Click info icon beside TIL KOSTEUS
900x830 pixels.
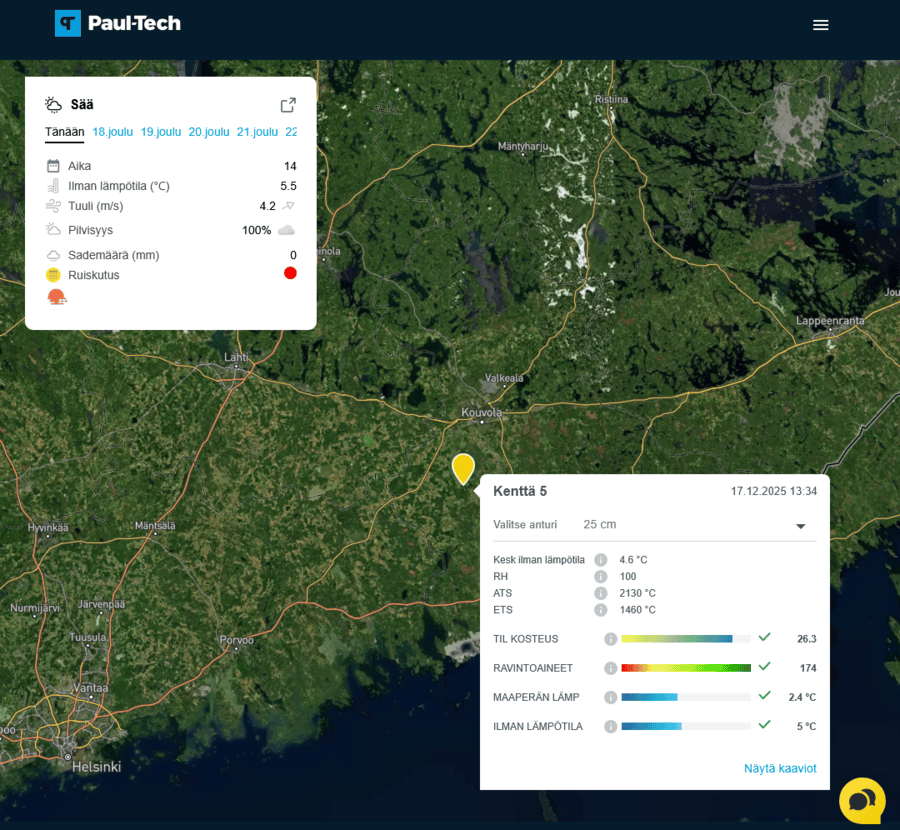[610, 639]
